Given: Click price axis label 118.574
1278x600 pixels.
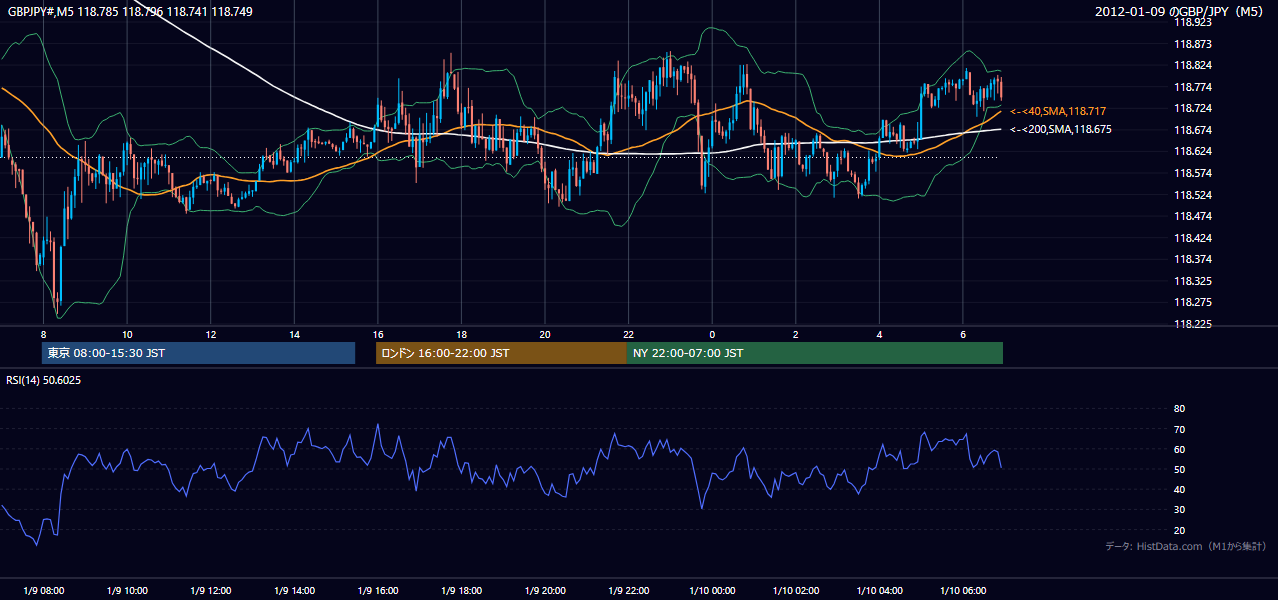Looking at the screenshot, I should (1193, 173).
